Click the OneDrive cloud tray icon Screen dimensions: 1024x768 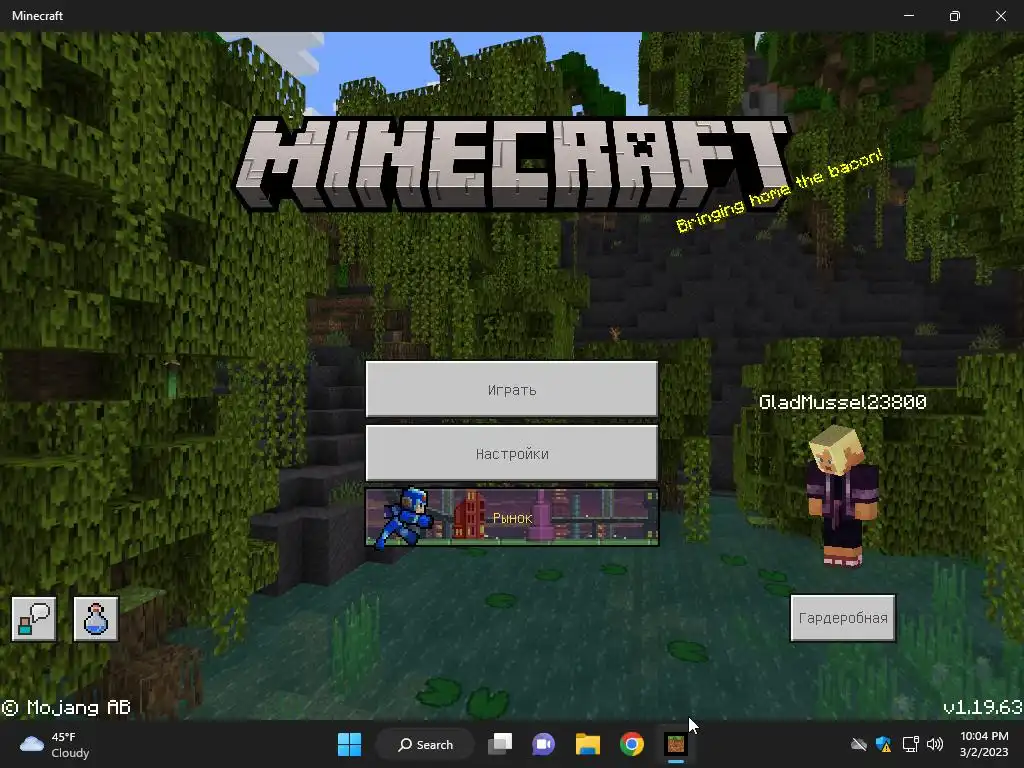click(x=859, y=744)
